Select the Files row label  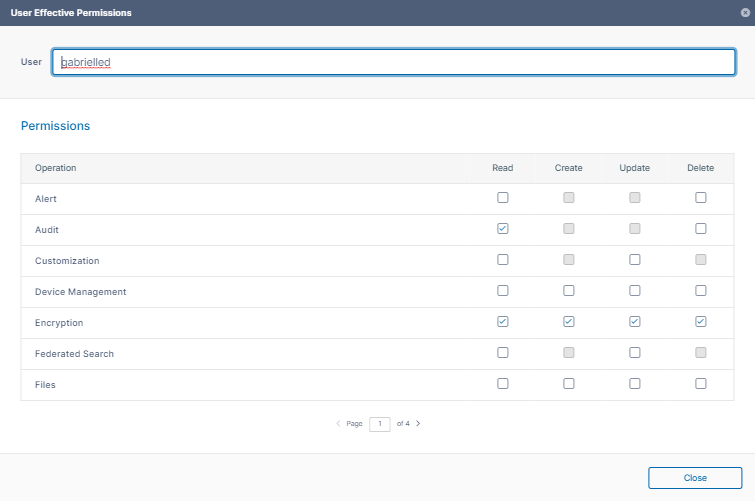[45, 385]
